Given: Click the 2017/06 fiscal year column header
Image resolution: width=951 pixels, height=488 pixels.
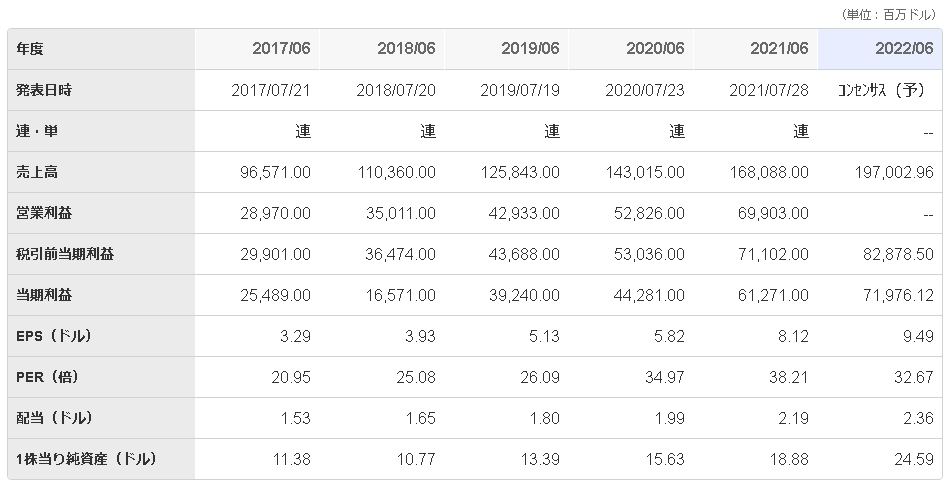Looking at the screenshot, I should [x=282, y=49].
